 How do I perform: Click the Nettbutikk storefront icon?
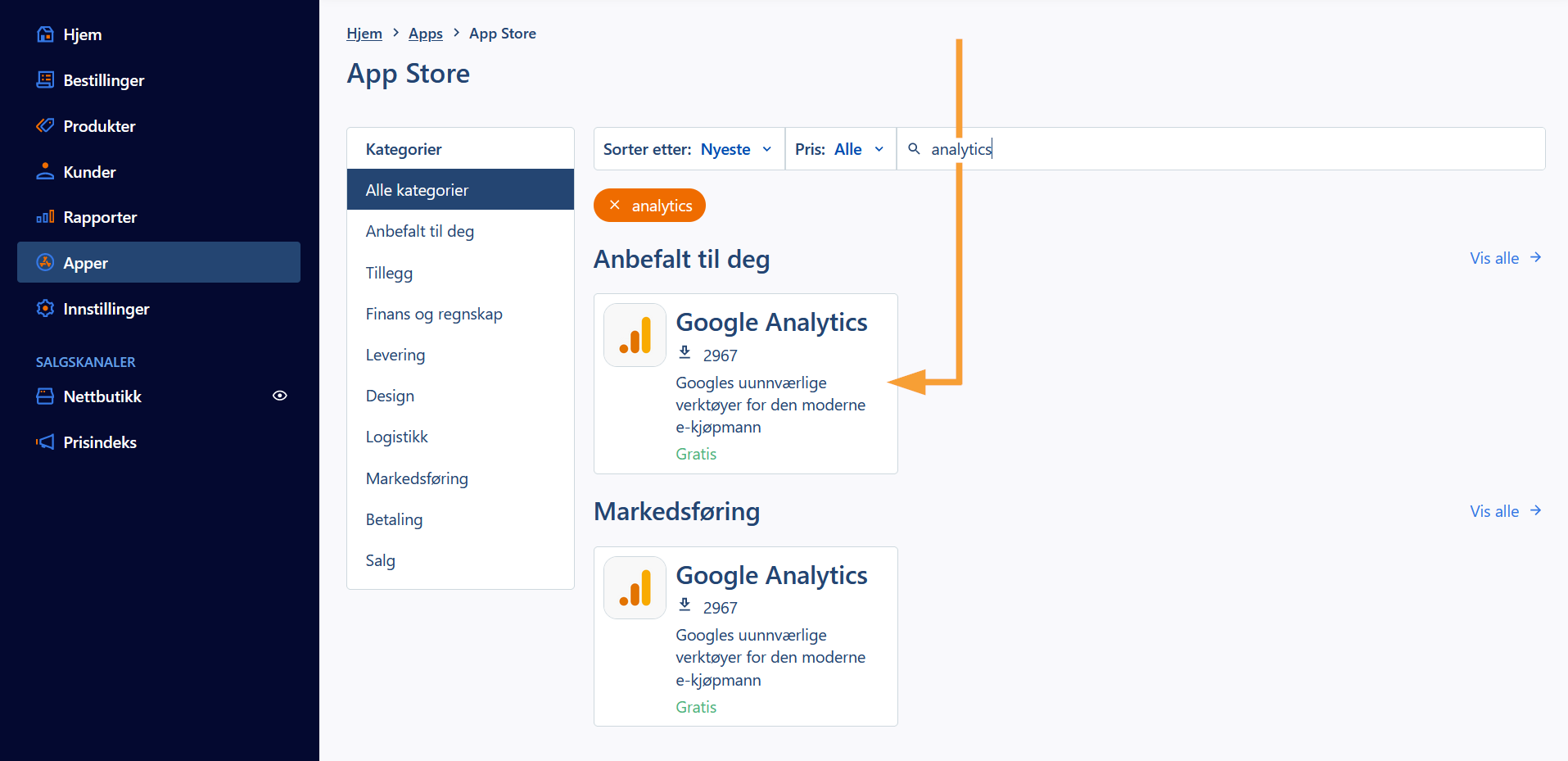pos(46,396)
